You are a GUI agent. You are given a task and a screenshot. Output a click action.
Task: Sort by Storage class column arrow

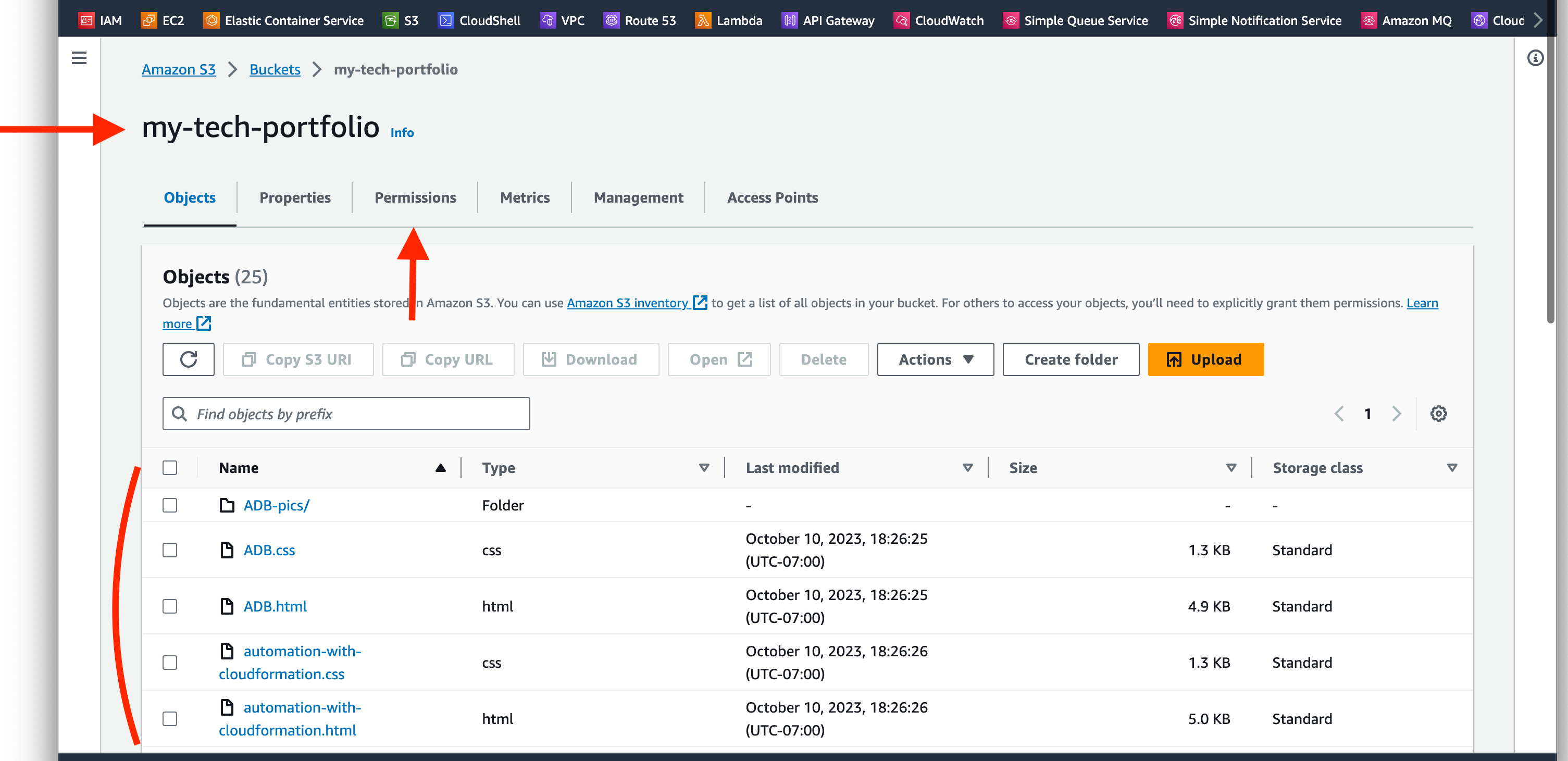coord(1452,468)
